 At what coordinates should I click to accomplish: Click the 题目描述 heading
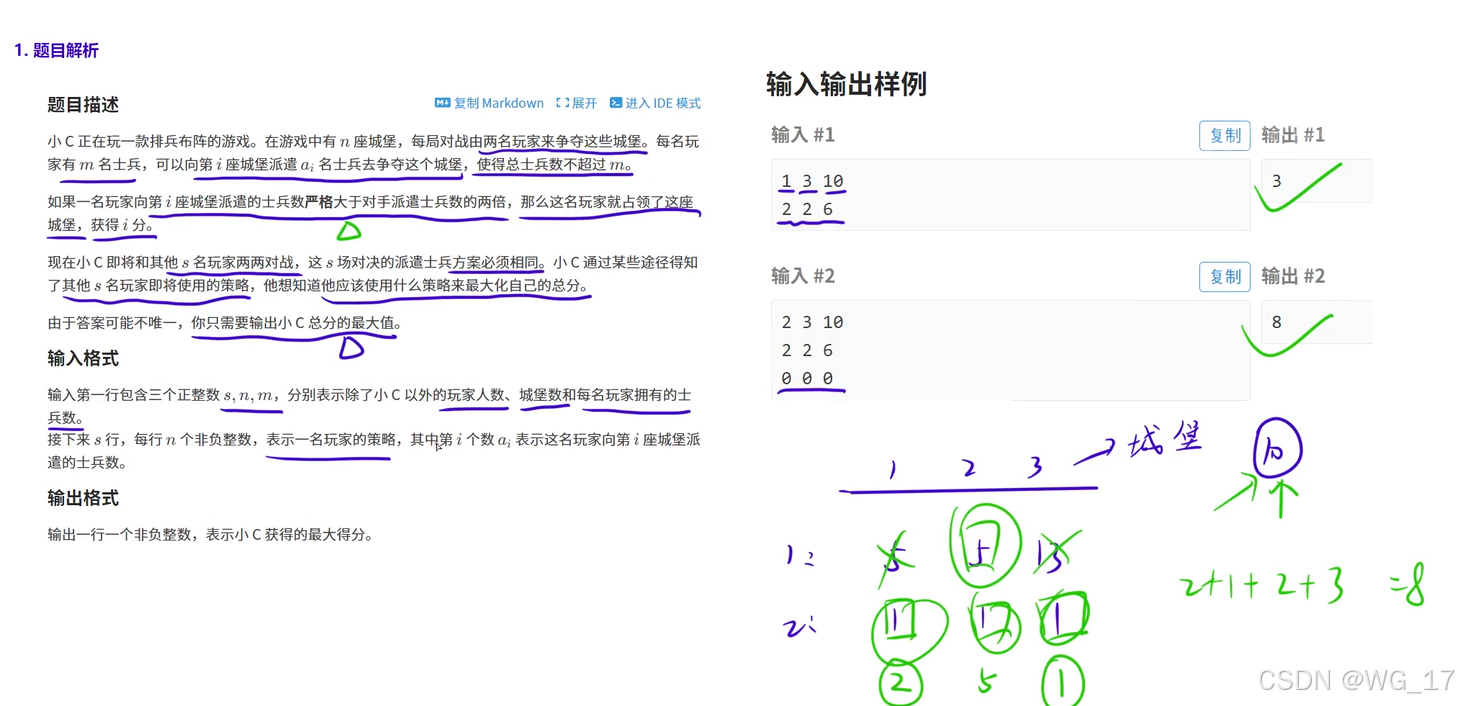83,104
